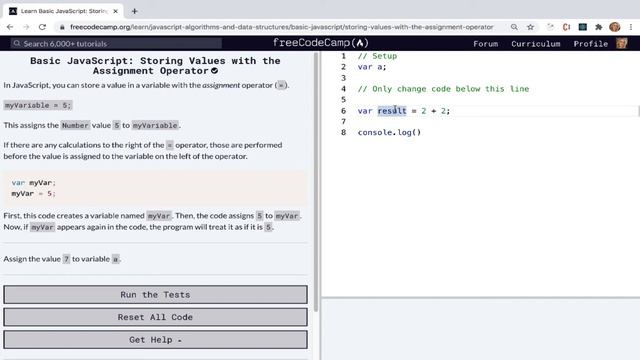Image resolution: width=640 pixels, height=360 pixels.
Task: Go forward with the browser forward arrow
Action: click(26, 27)
